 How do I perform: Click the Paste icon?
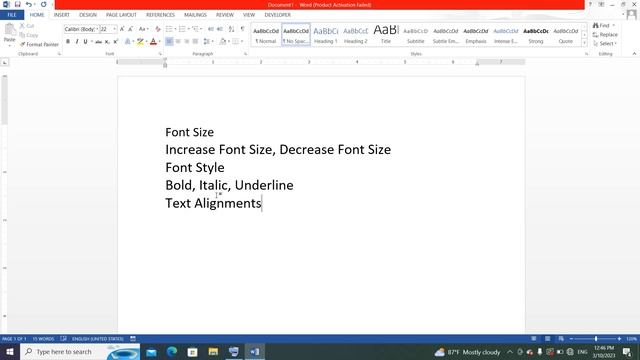pos(9,30)
